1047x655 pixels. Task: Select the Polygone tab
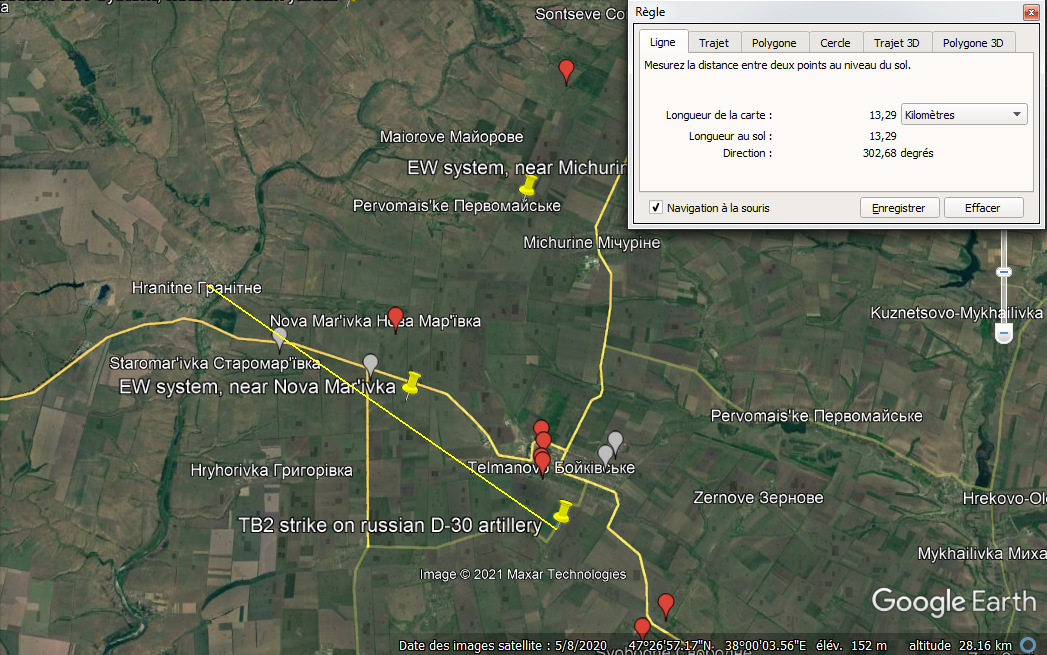774,43
